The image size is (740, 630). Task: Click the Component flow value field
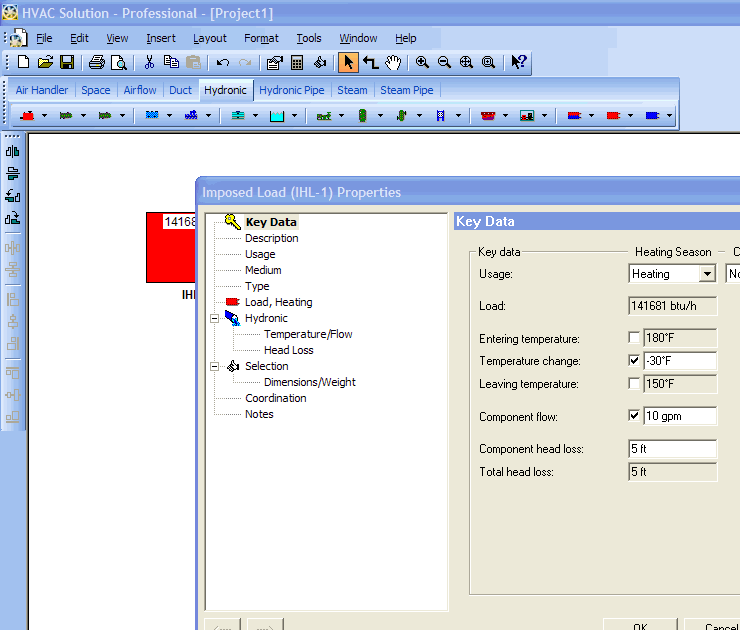point(680,415)
